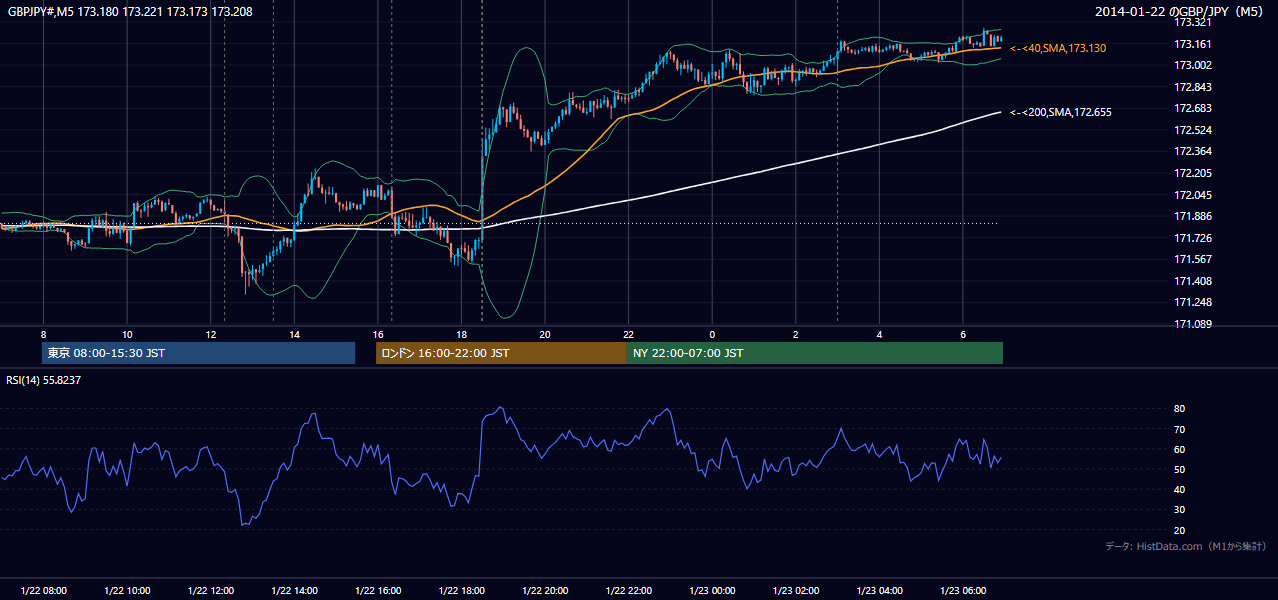Click price axis label 172.683
Image resolution: width=1278 pixels, height=600 pixels.
pyautogui.click(x=1192, y=108)
